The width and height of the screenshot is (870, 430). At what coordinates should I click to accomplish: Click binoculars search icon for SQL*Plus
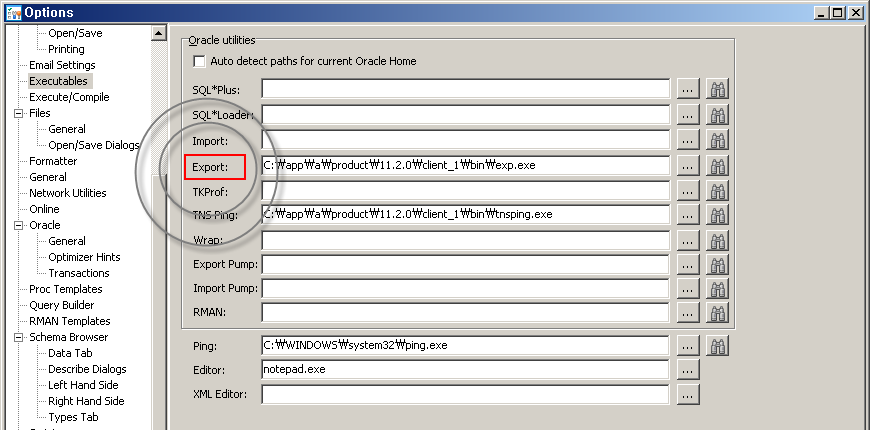click(x=717, y=89)
